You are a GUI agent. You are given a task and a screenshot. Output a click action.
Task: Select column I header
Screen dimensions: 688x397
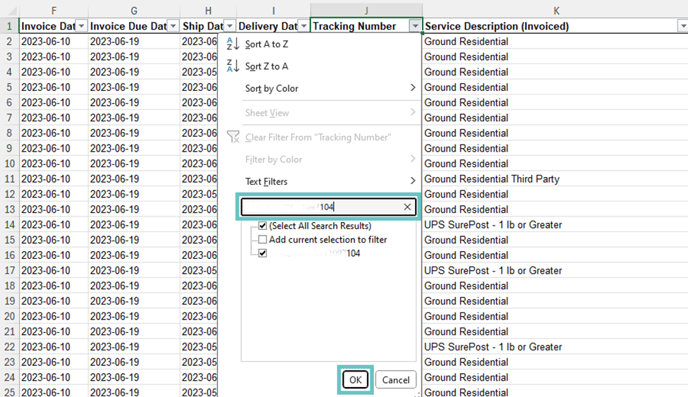pyautogui.click(x=273, y=11)
